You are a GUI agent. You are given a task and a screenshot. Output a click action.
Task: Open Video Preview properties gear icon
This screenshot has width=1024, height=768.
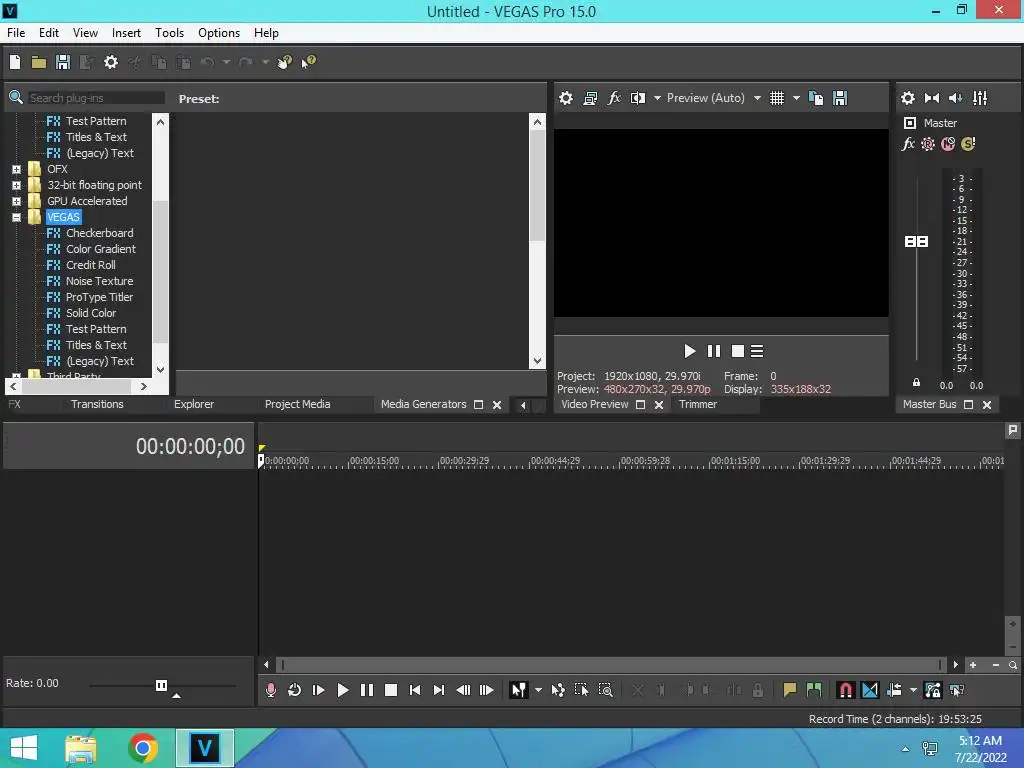566,98
